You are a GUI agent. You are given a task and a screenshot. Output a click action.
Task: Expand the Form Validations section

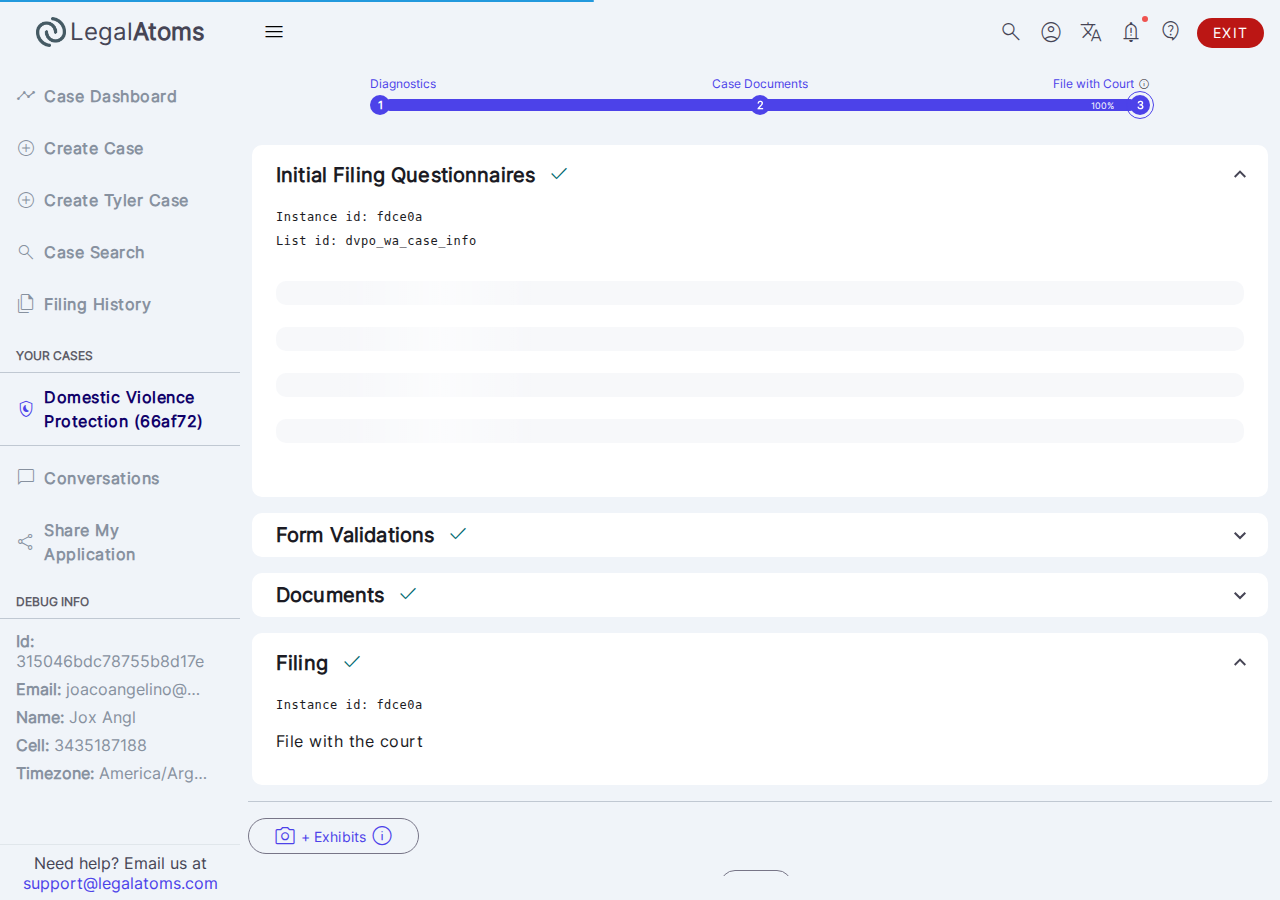pyautogui.click(x=1240, y=535)
